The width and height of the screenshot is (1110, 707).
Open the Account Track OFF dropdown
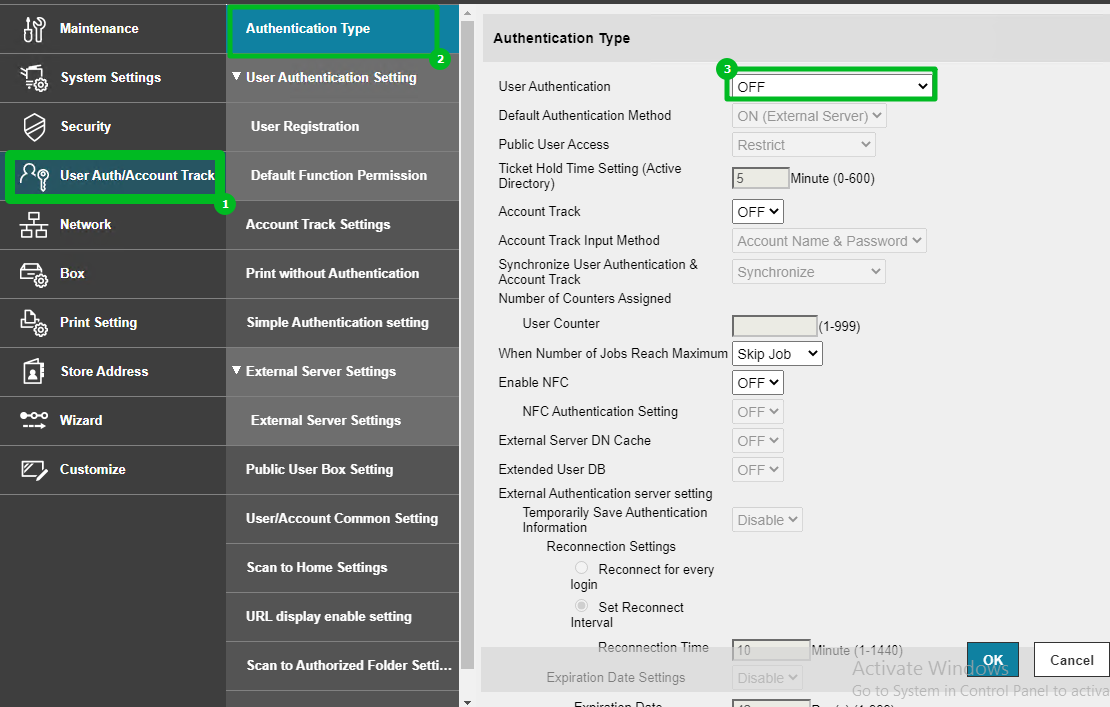(x=757, y=212)
